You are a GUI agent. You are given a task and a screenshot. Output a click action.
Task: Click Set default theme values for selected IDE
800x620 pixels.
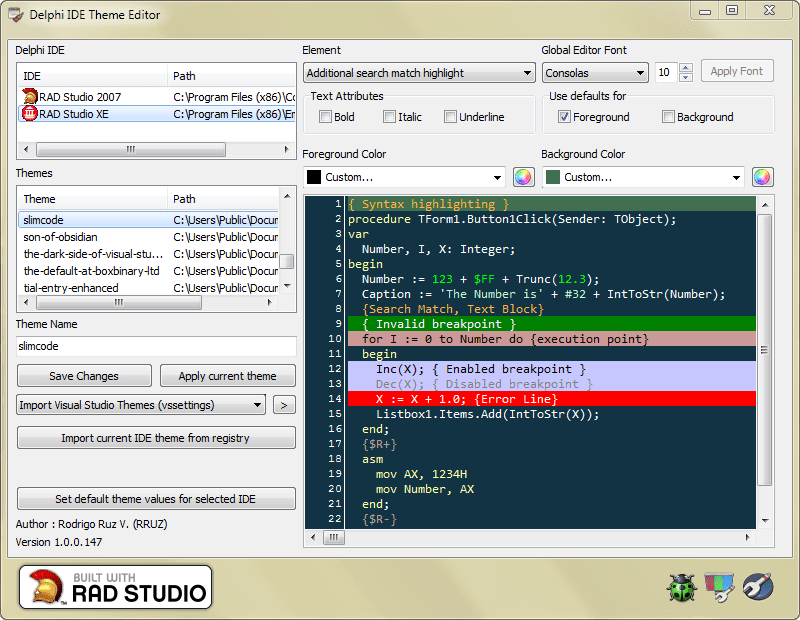pyautogui.click(x=156, y=499)
